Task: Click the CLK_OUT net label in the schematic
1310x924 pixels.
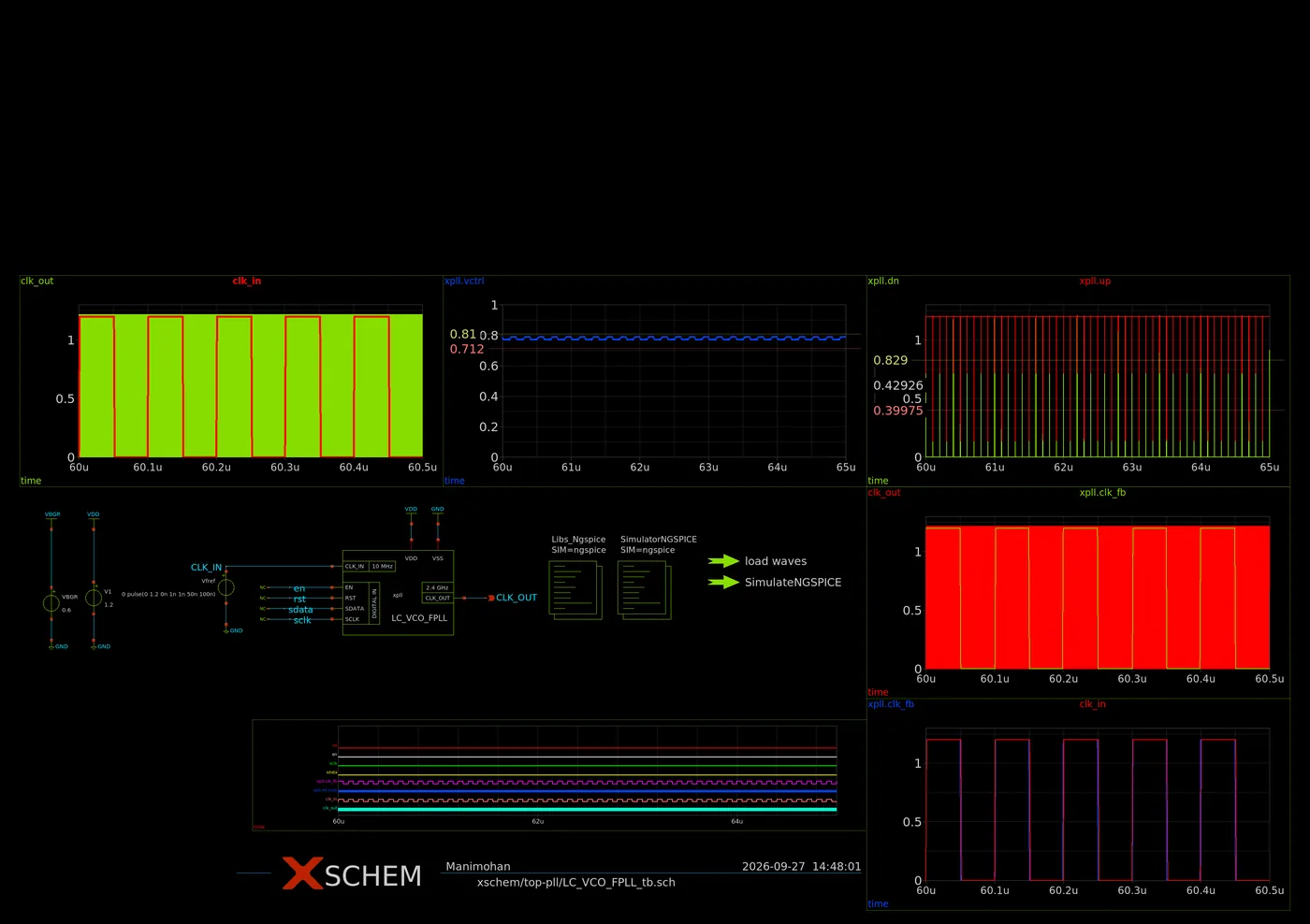Action: [x=517, y=598]
